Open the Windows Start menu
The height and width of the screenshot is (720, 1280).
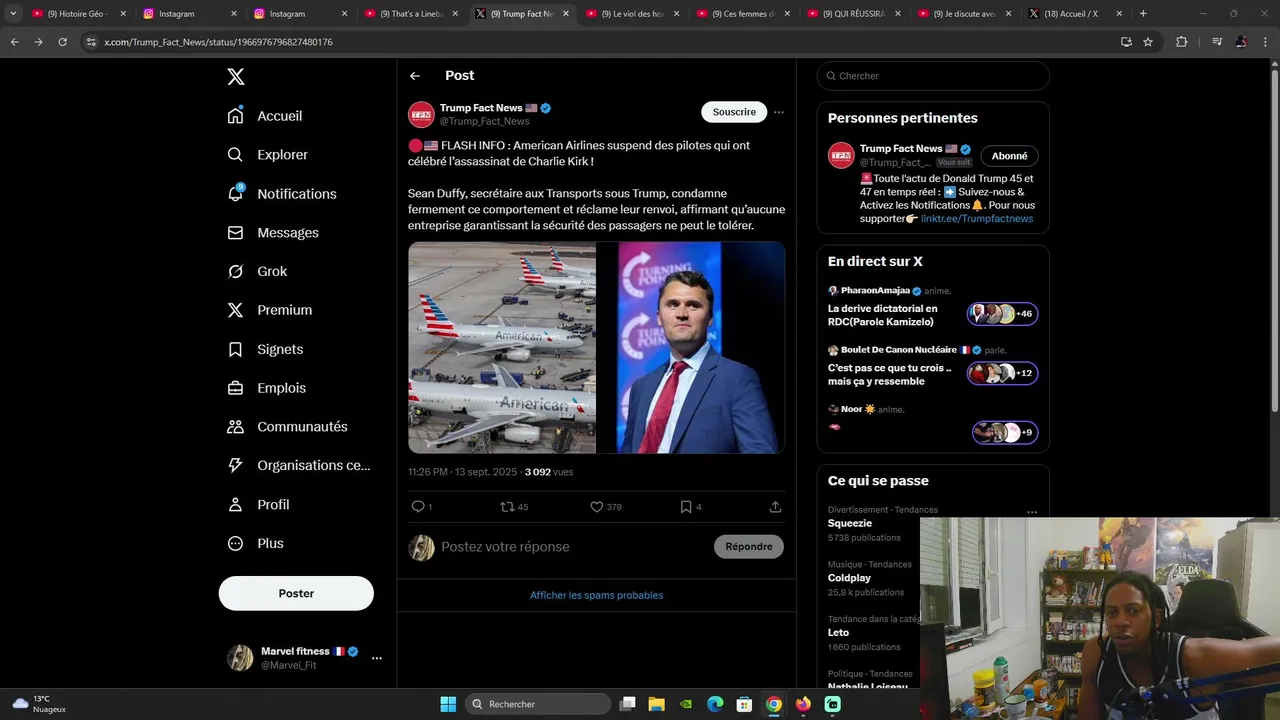pyautogui.click(x=448, y=704)
